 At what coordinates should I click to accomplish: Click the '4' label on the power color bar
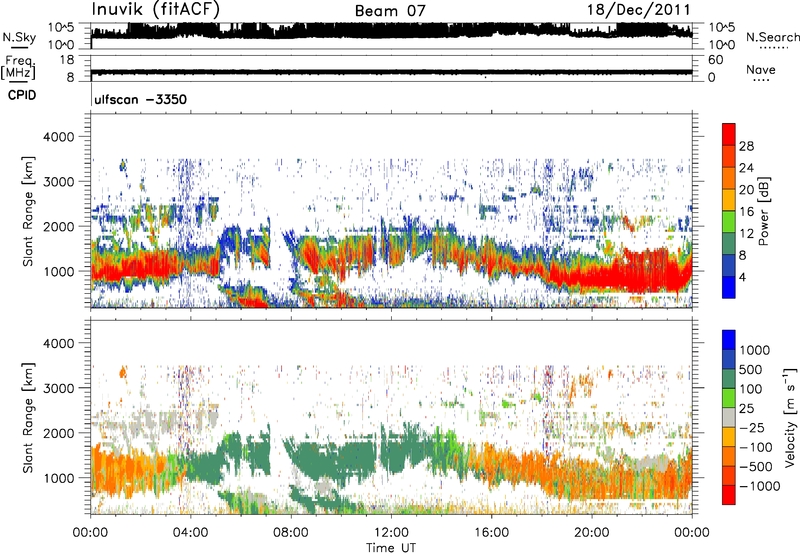click(742, 277)
